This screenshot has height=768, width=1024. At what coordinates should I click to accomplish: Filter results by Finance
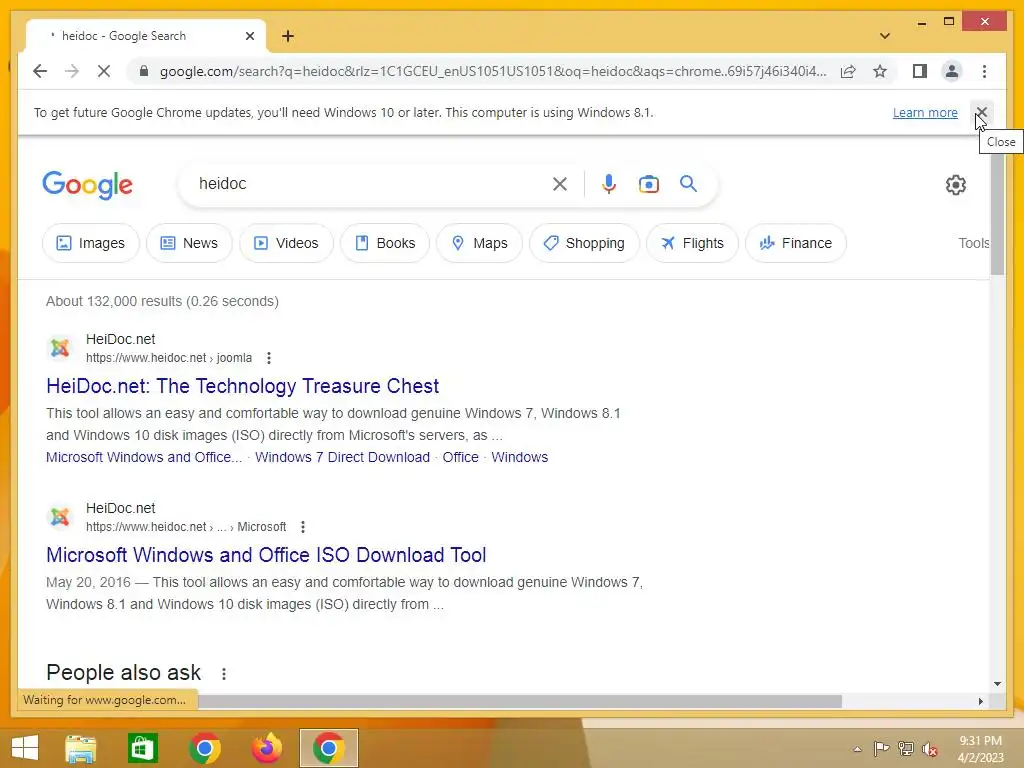(x=795, y=243)
